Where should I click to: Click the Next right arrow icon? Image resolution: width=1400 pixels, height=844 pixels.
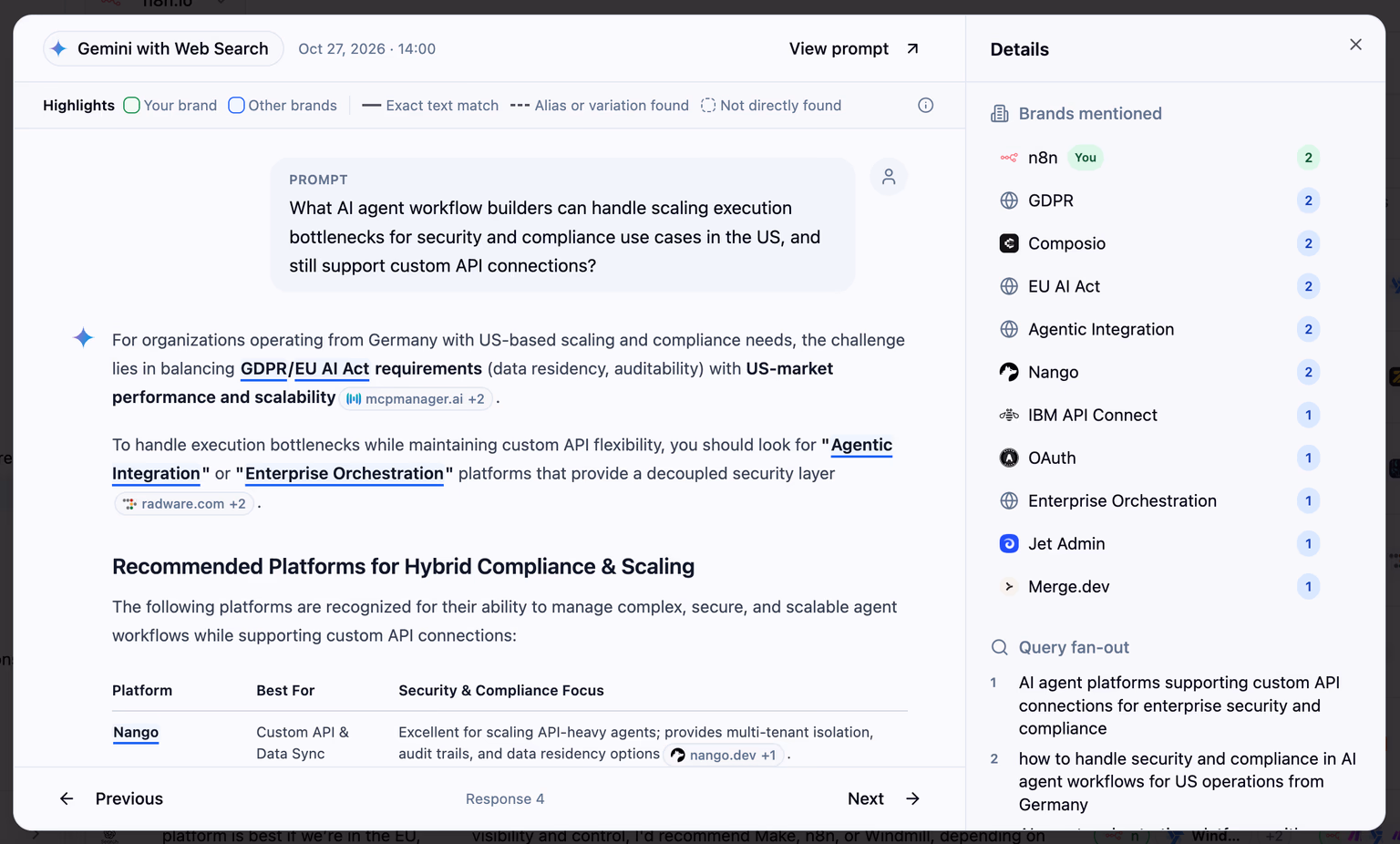click(x=912, y=798)
